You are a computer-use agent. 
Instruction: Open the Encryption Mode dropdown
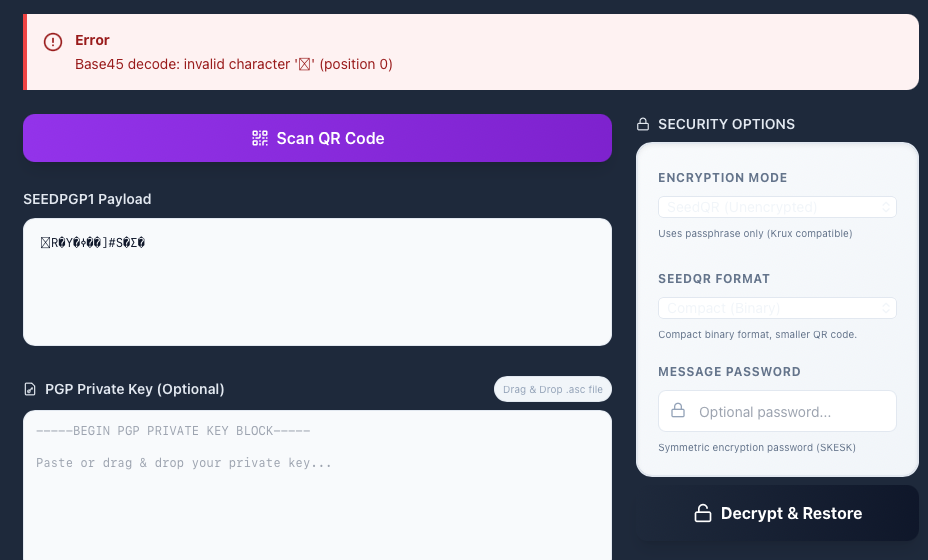point(777,207)
